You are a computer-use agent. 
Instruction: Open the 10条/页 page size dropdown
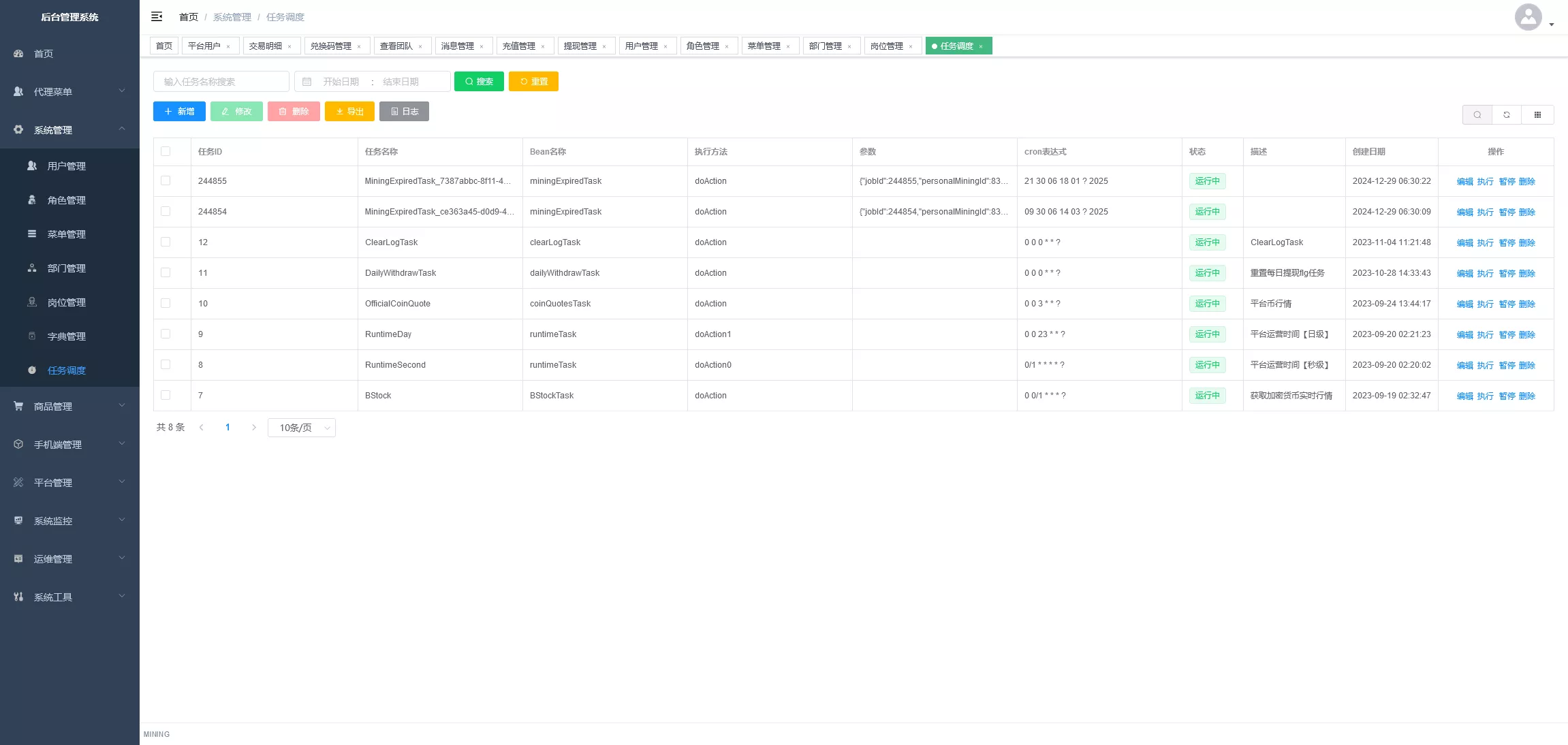tap(302, 428)
